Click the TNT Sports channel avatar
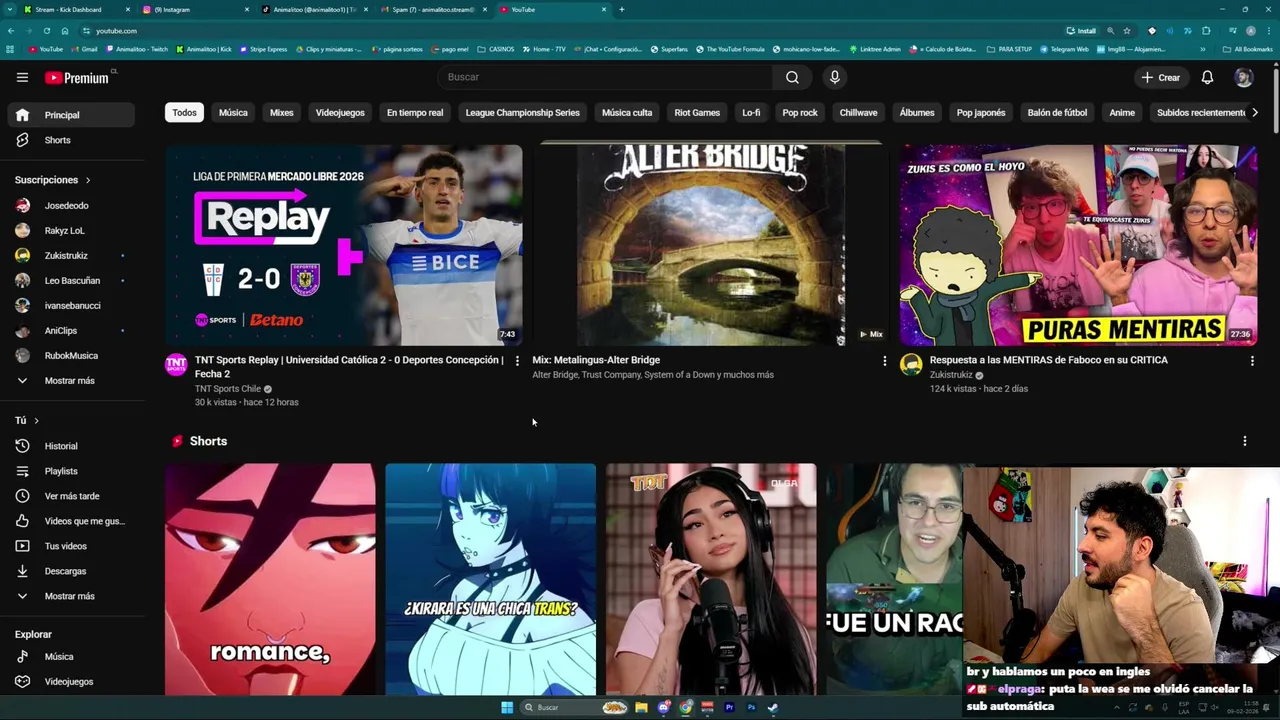1280x720 pixels. pyautogui.click(x=176, y=364)
